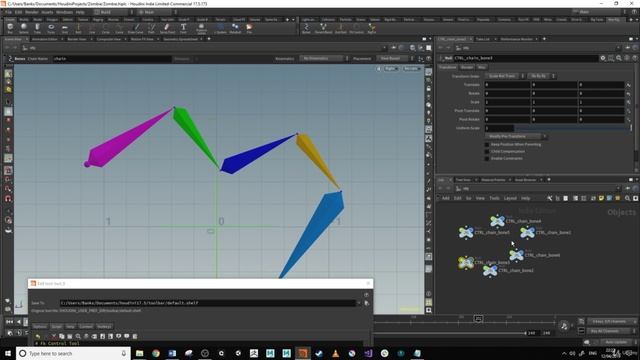Open the Main takes dropdown
Screen dimensions: 640x360
tap(157, 12)
